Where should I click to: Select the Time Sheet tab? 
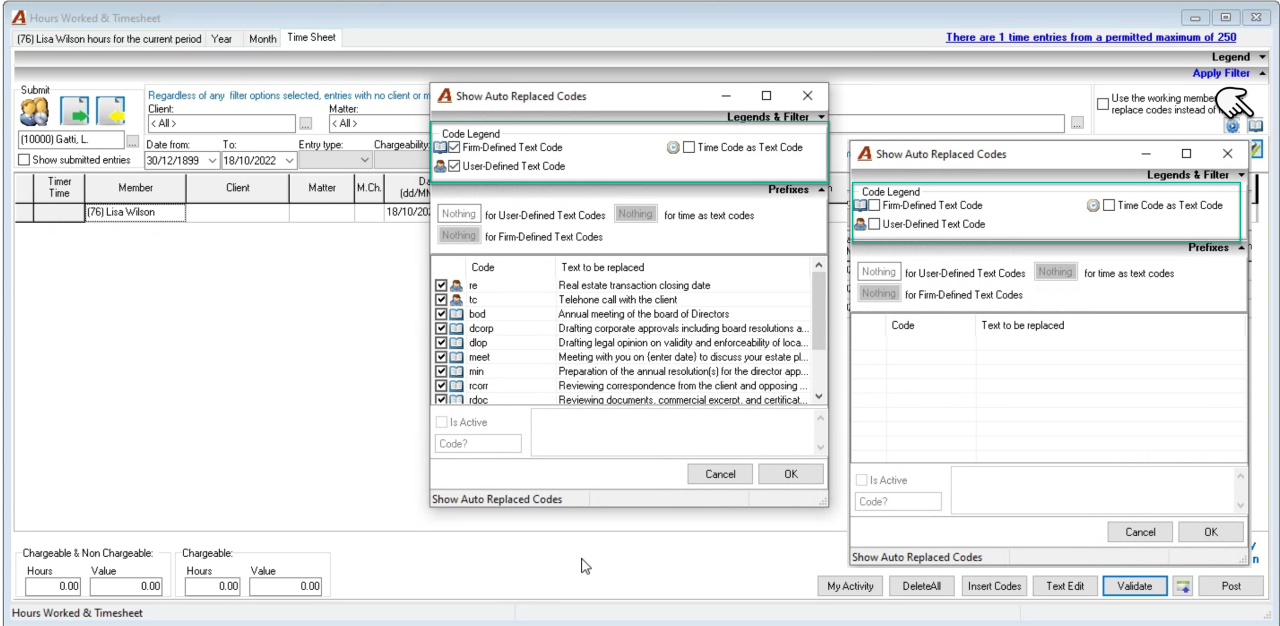coord(311,38)
